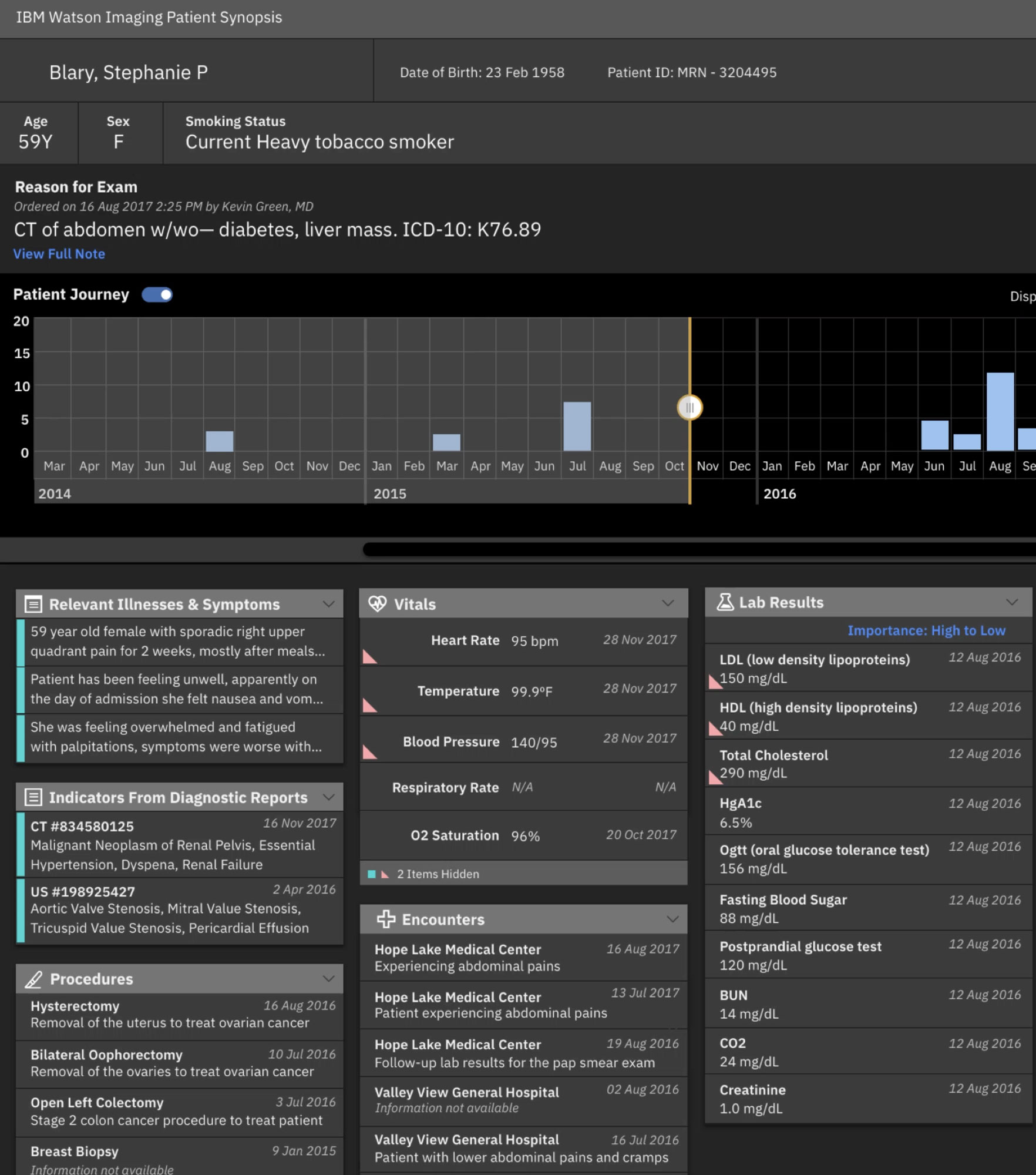
Task: Select the Aug 2014 timeline bar
Action: pyautogui.click(x=220, y=441)
